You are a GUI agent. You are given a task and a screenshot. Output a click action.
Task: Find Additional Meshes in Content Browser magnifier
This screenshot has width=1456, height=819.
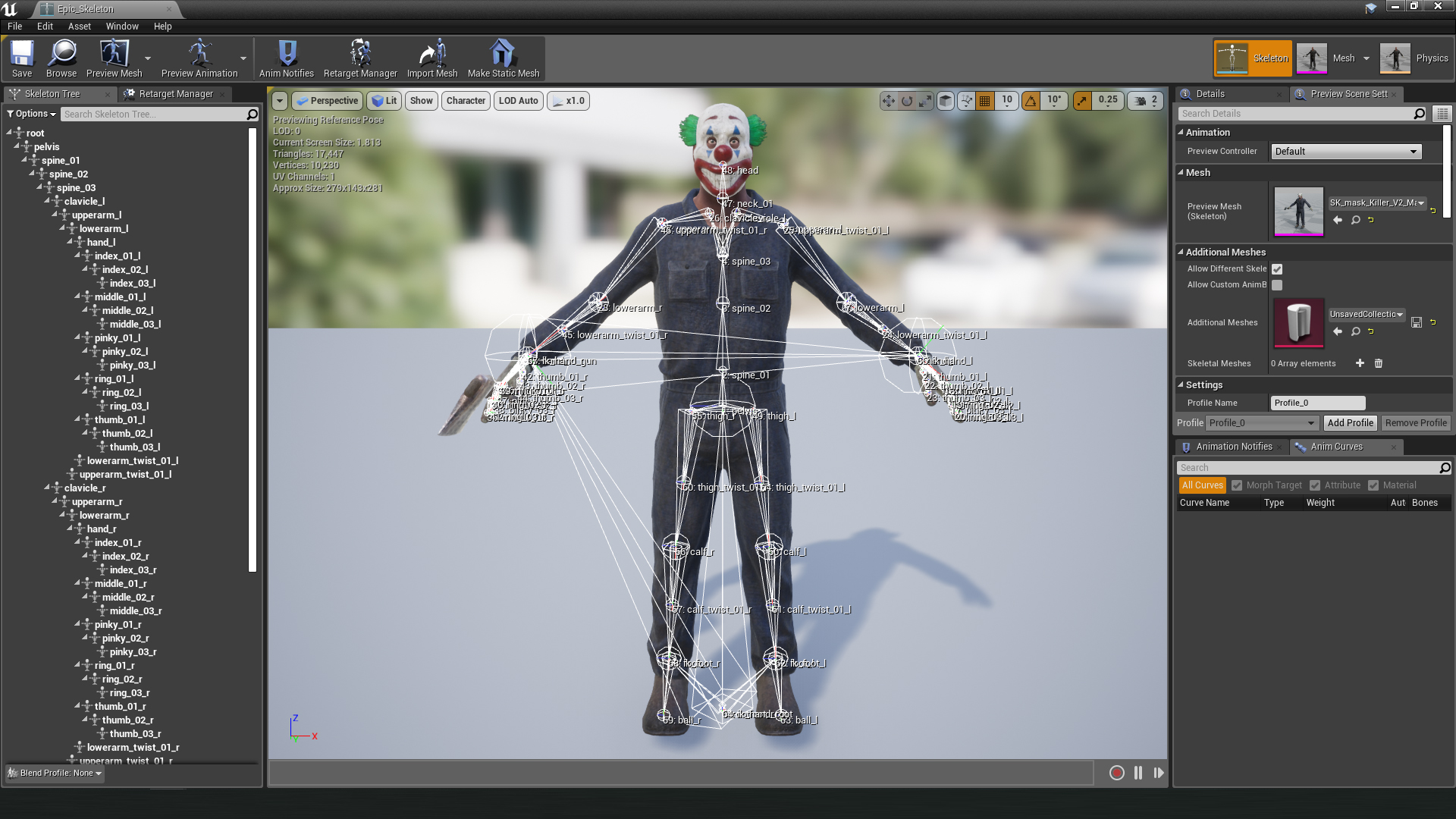click(1355, 332)
